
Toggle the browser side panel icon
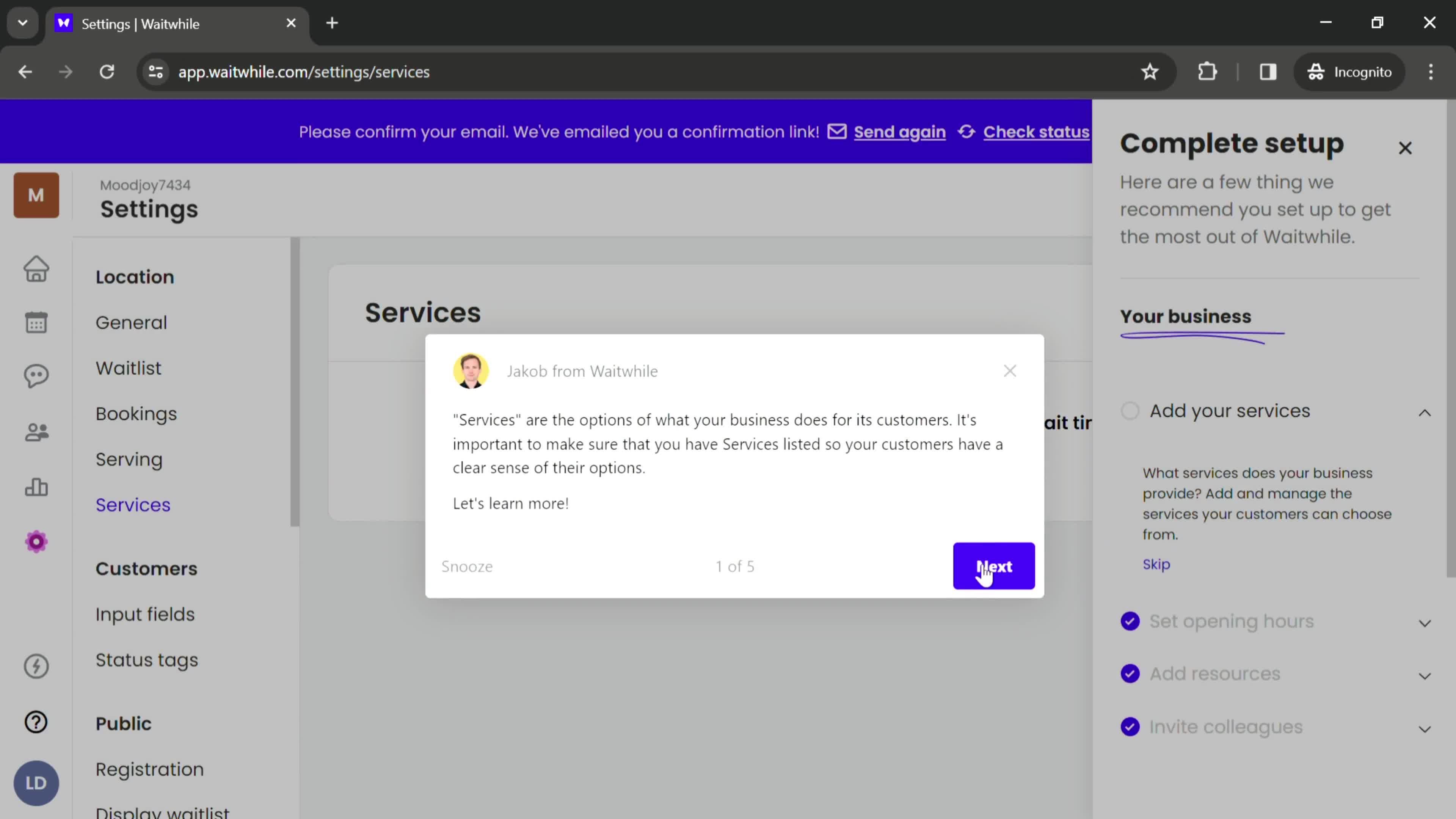[1268, 72]
